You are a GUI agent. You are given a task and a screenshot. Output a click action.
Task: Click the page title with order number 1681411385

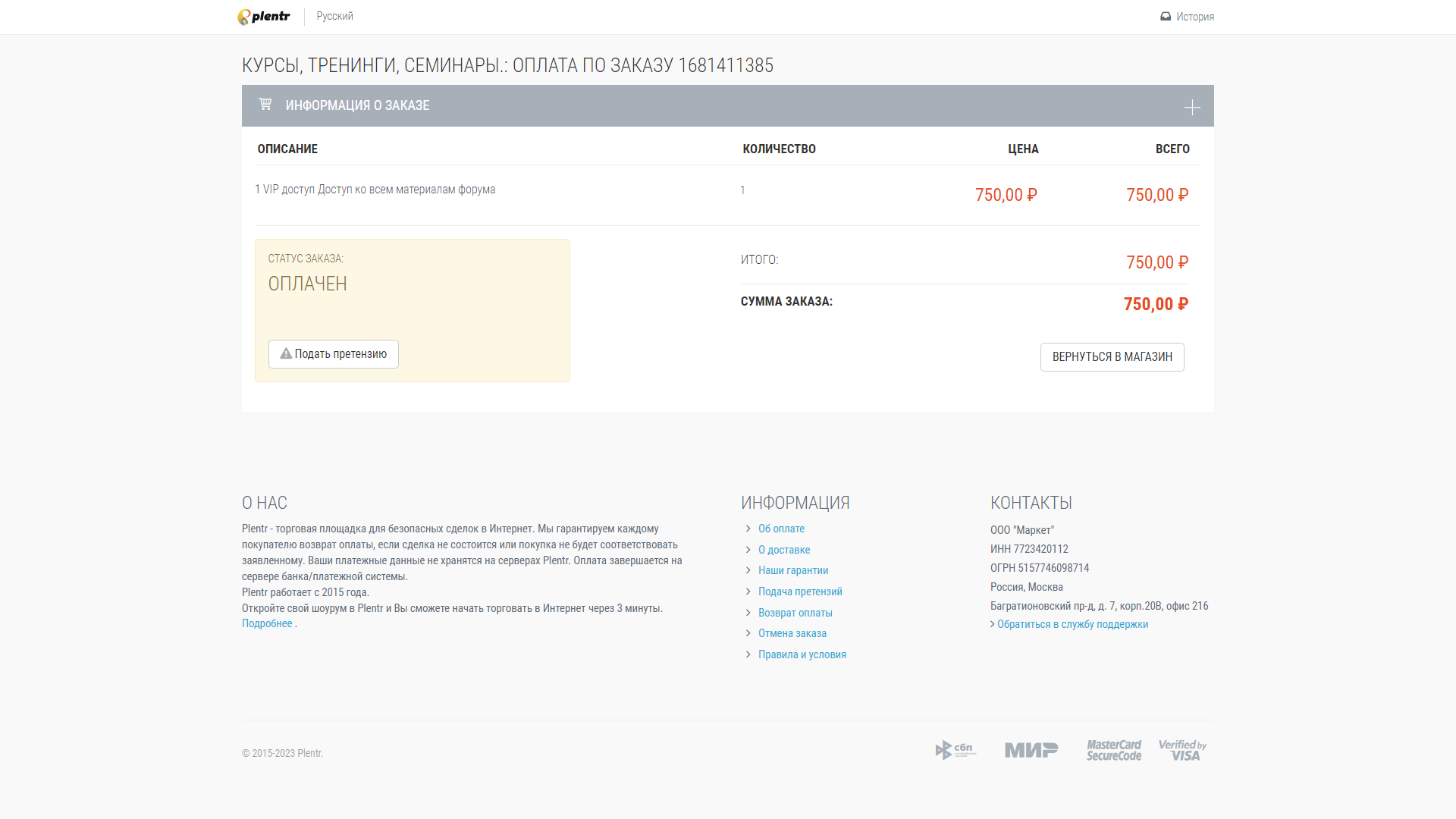pos(507,65)
